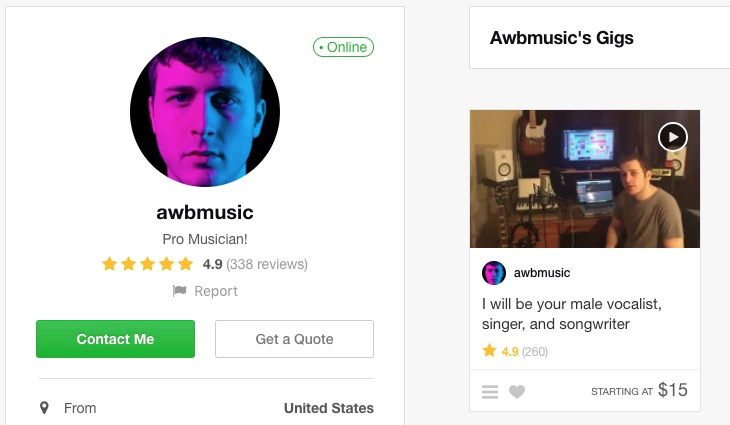The image size is (730, 425).
Task: Click the Awbmusic's Gigs heading
Action: point(562,39)
